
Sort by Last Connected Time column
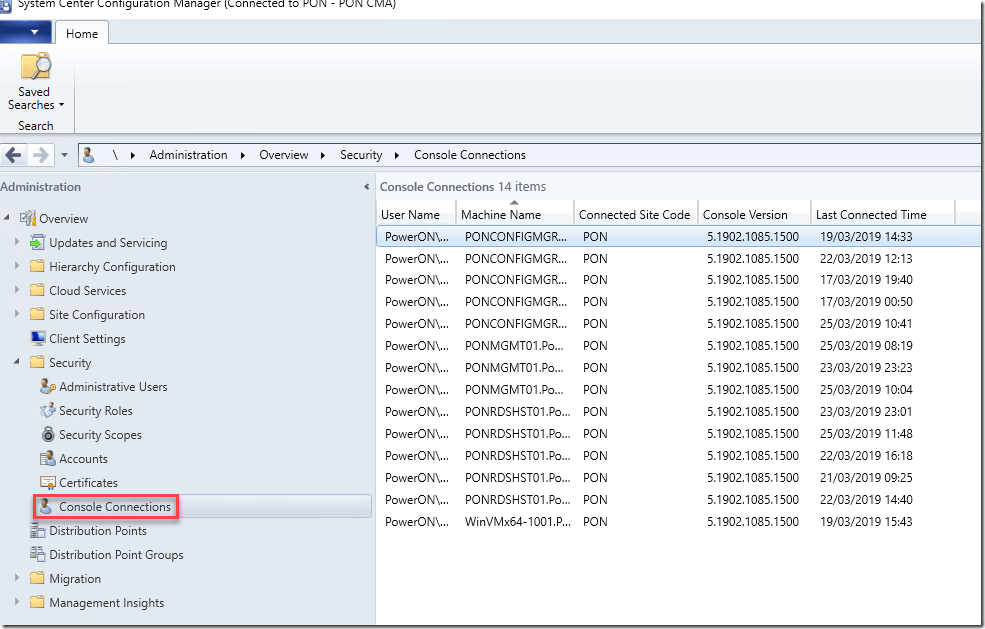[870, 214]
